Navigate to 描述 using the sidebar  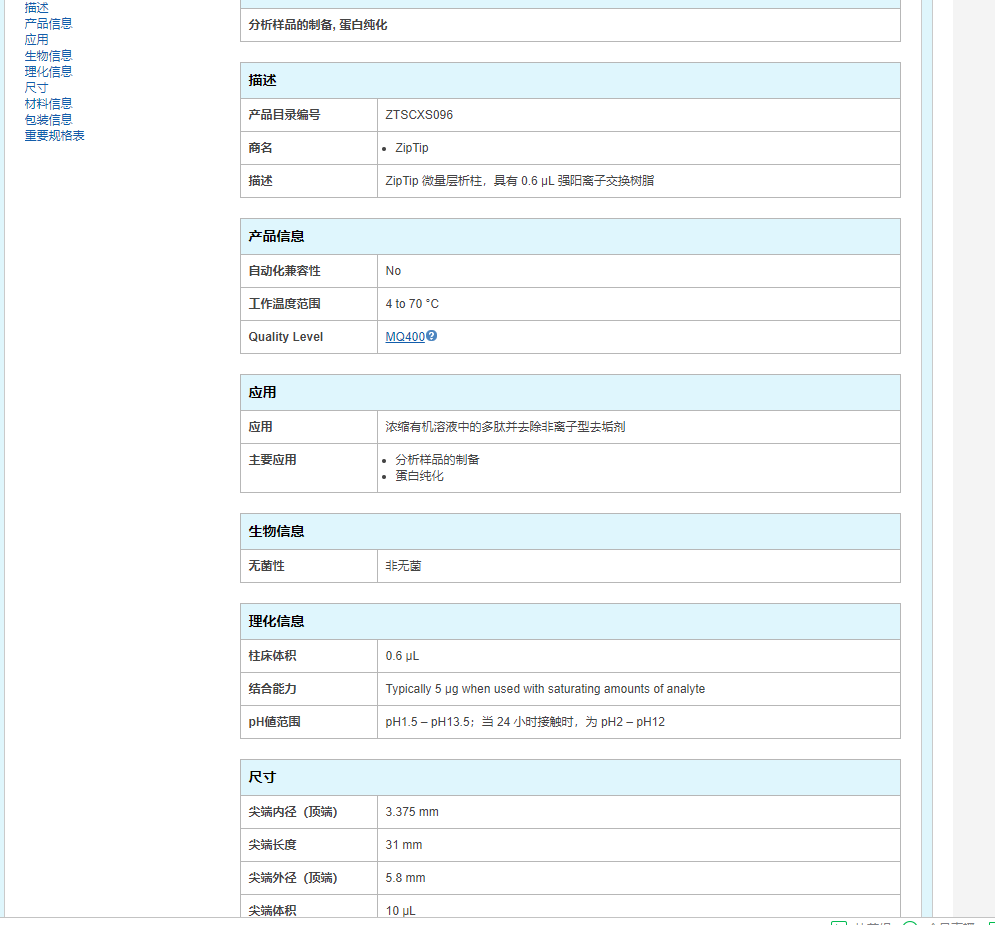pyautogui.click(x=36, y=7)
